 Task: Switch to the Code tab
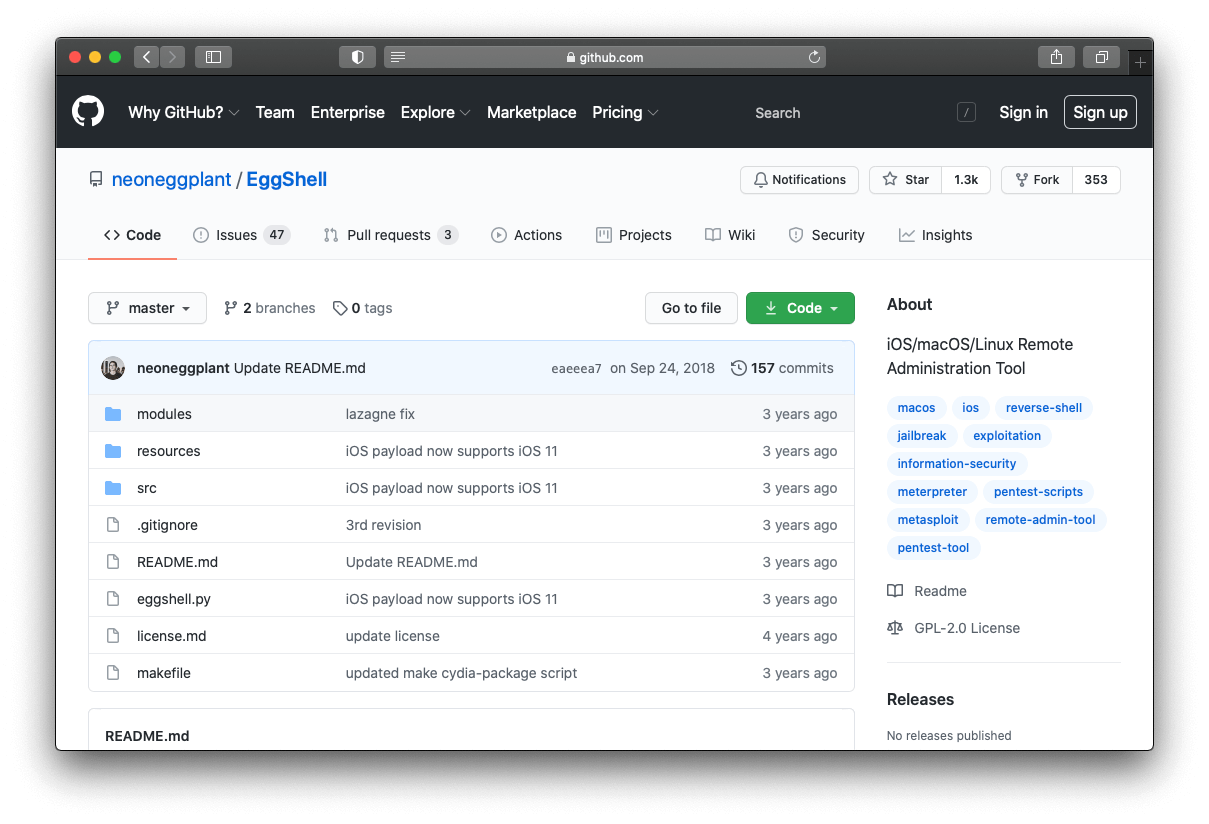(132, 235)
